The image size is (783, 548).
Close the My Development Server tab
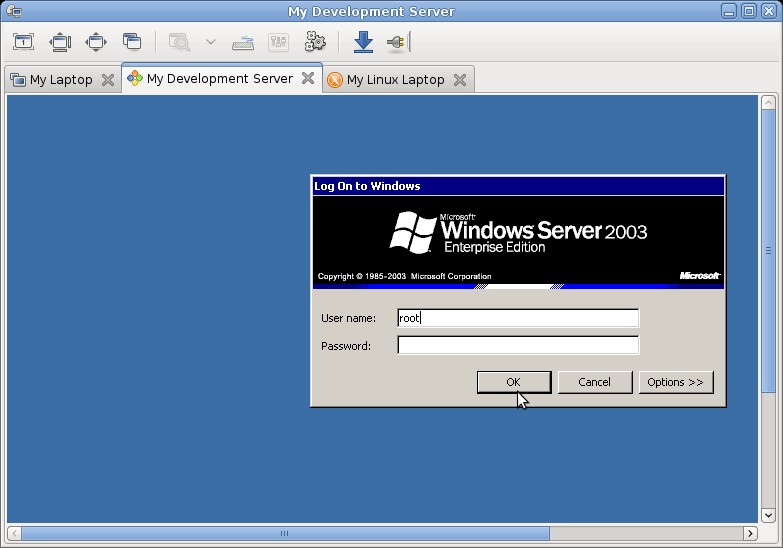point(309,79)
